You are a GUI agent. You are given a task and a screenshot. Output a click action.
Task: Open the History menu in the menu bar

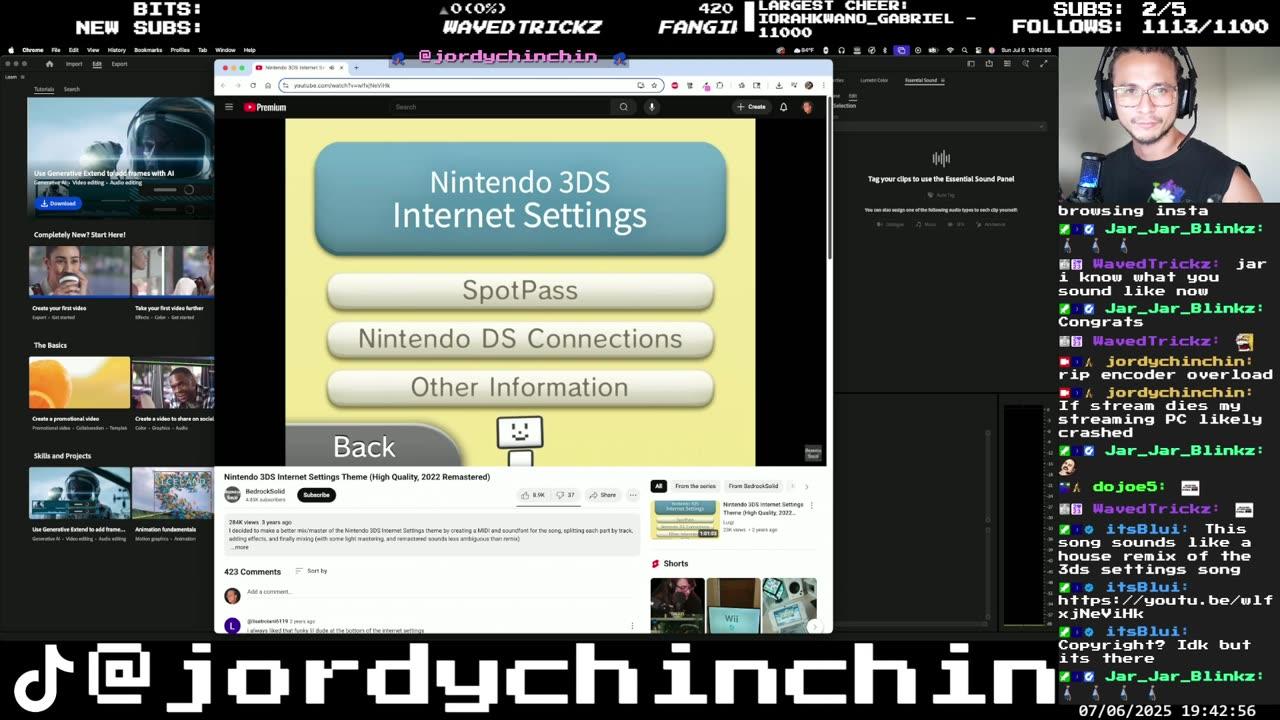117,50
